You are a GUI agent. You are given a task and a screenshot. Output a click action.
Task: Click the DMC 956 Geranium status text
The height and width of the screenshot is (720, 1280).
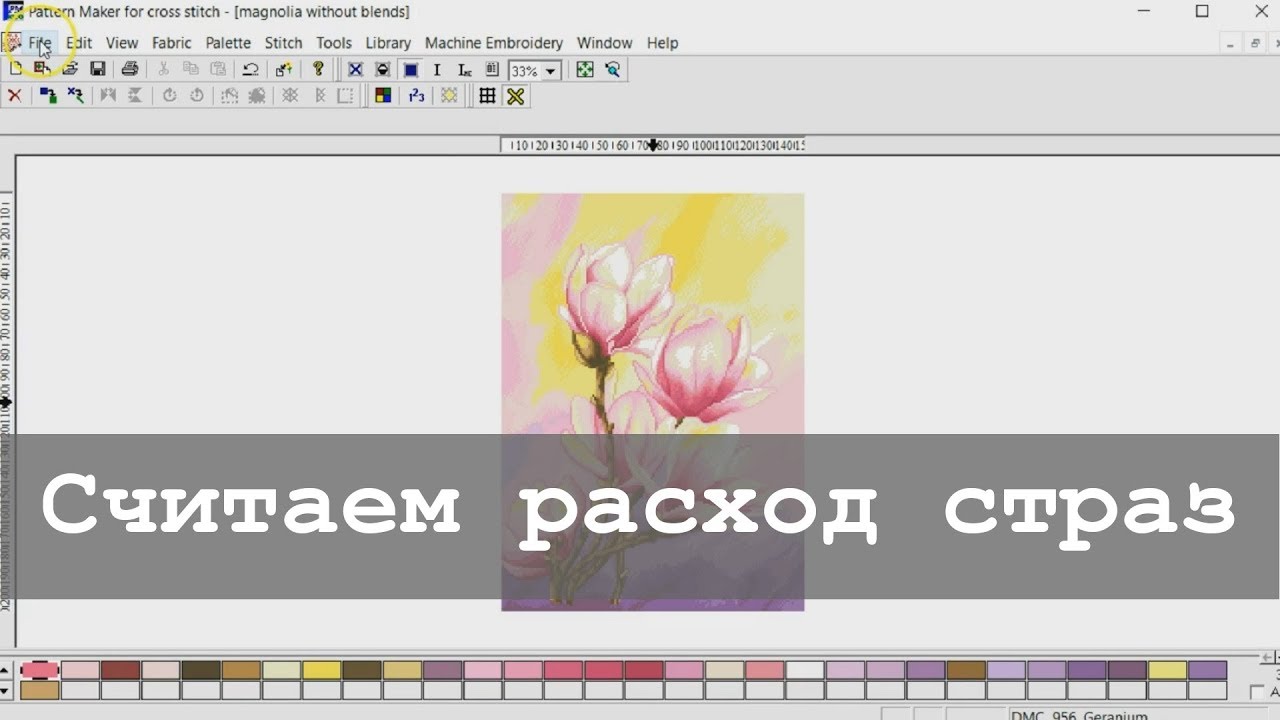(x=1079, y=715)
